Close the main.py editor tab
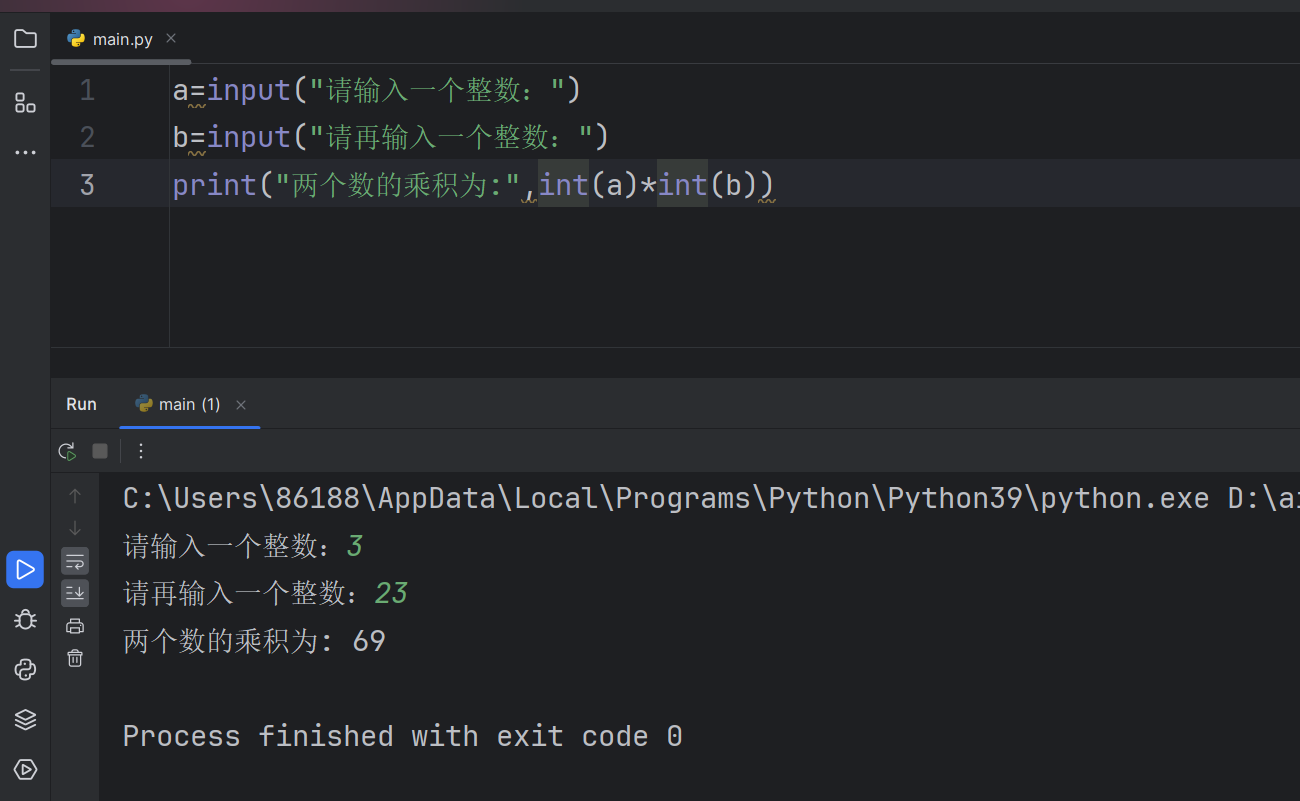Image resolution: width=1300 pixels, height=801 pixels. pyautogui.click(x=171, y=38)
